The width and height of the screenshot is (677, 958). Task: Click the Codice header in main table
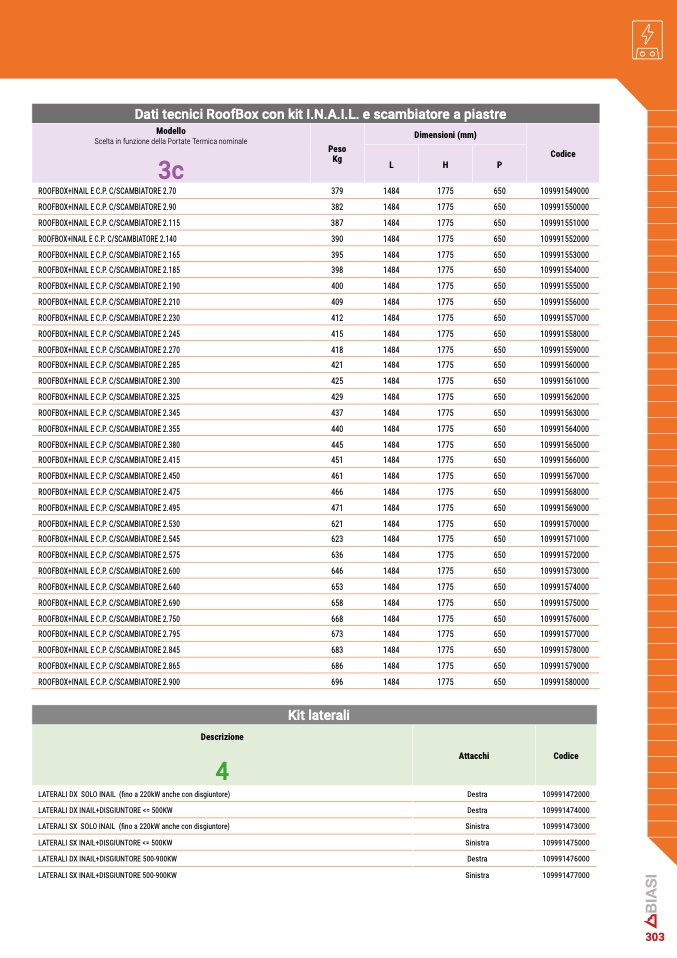coord(563,154)
